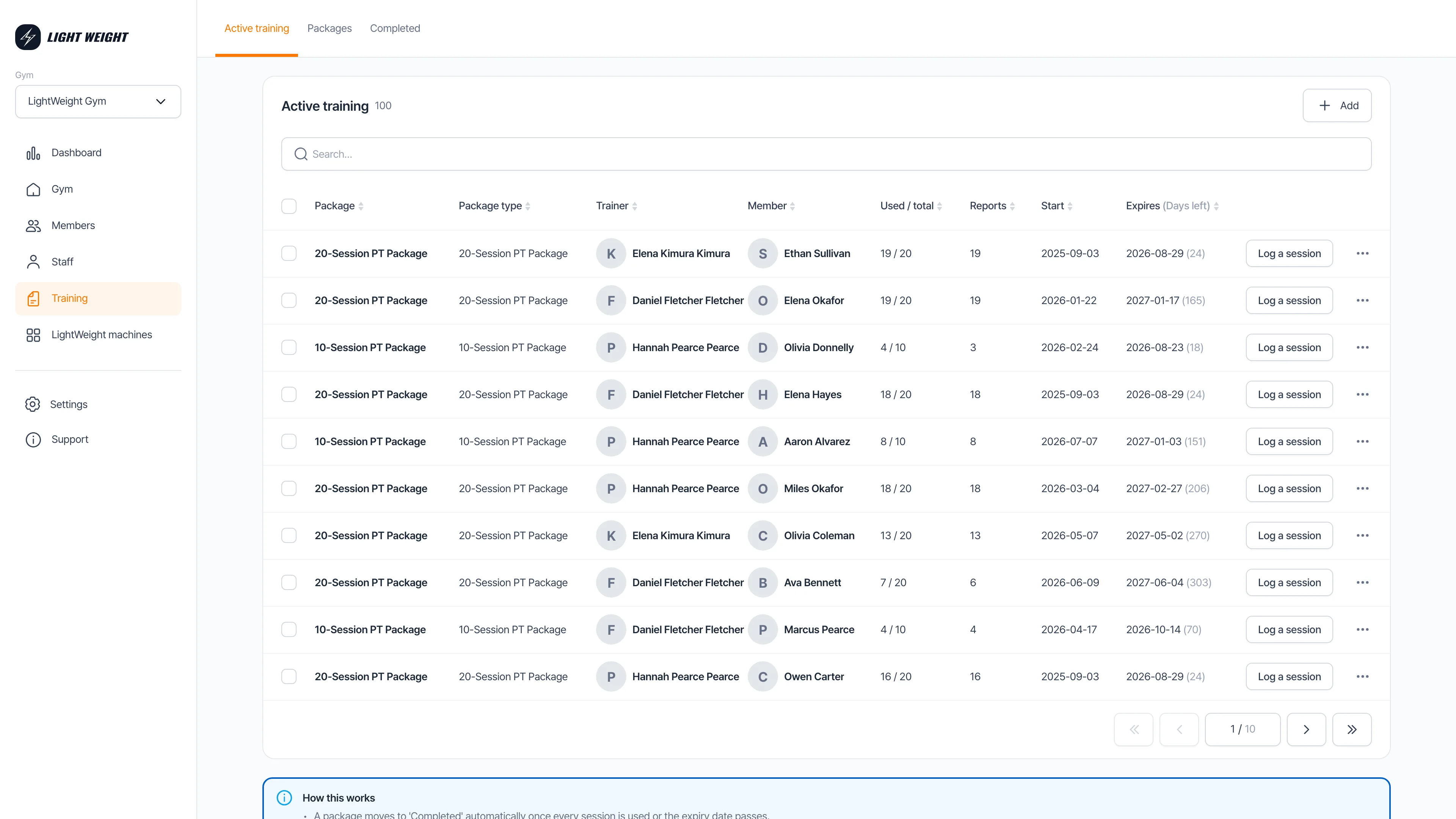Click into the Search field

[826, 154]
